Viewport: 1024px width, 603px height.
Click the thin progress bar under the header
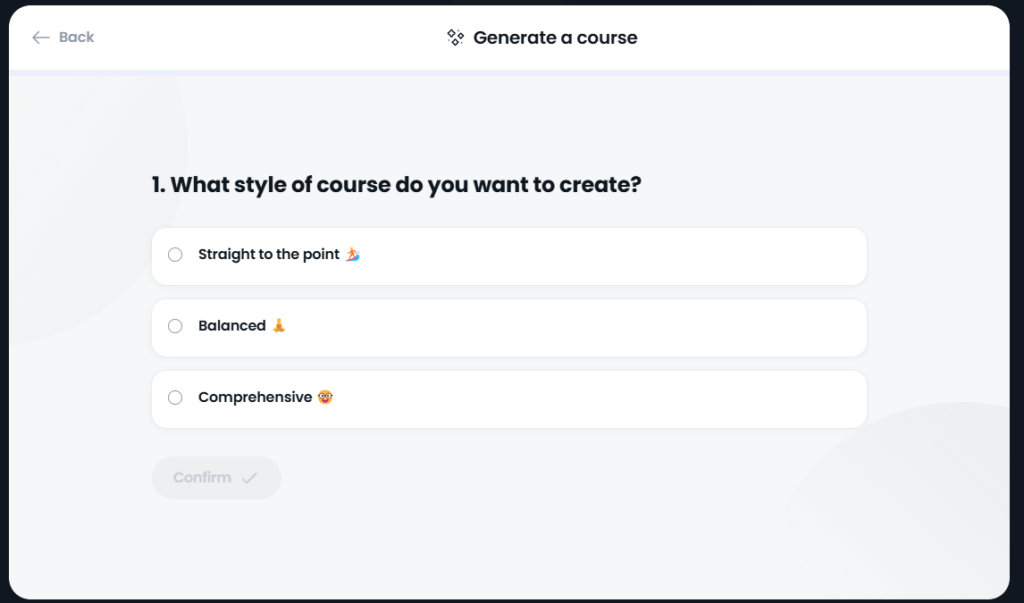(509, 73)
